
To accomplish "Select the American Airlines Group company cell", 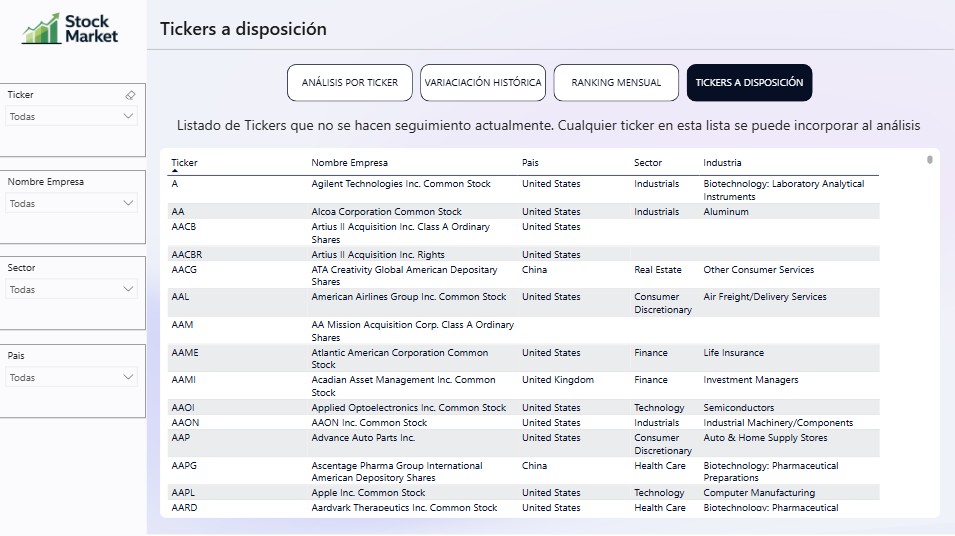I will pos(408,297).
